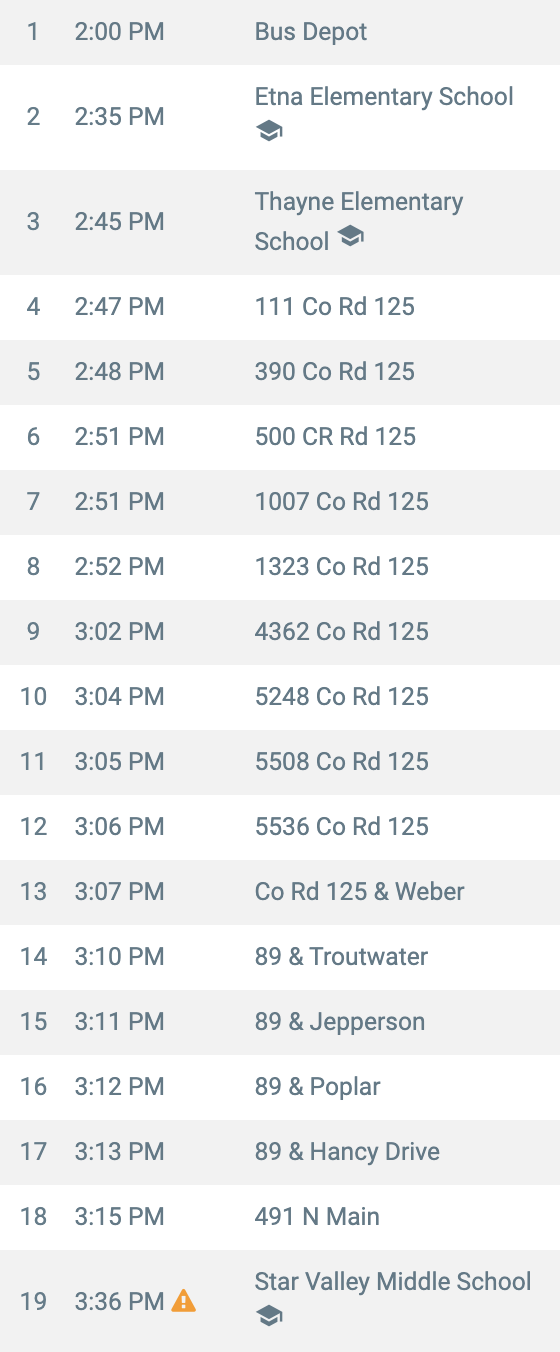Select stop 5248 Co Rd 125
This screenshot has width=560, height=1352.
pos(280,697)
